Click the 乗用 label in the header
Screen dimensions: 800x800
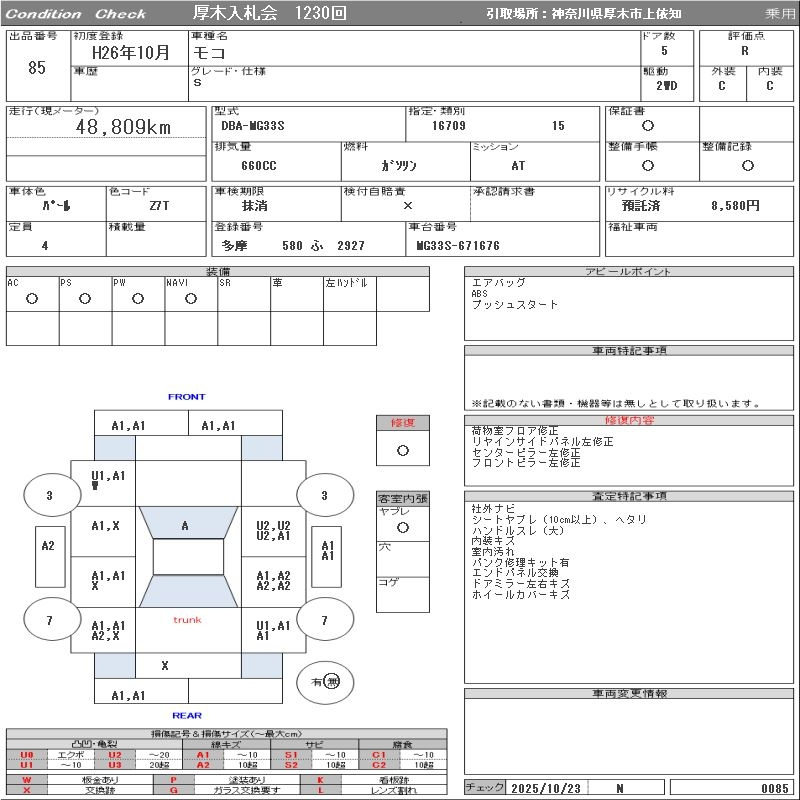click(780, 14)
